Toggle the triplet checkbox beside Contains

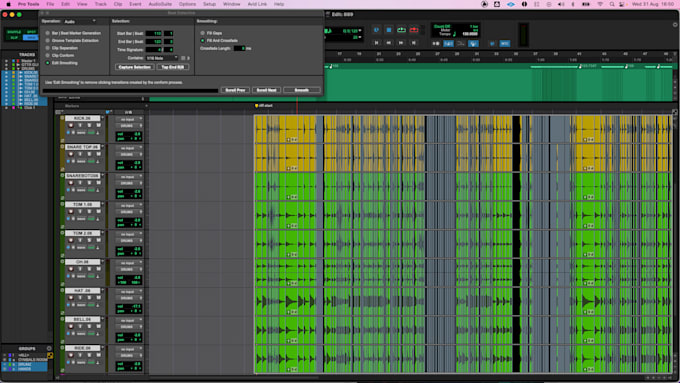(x=183, y=58)
